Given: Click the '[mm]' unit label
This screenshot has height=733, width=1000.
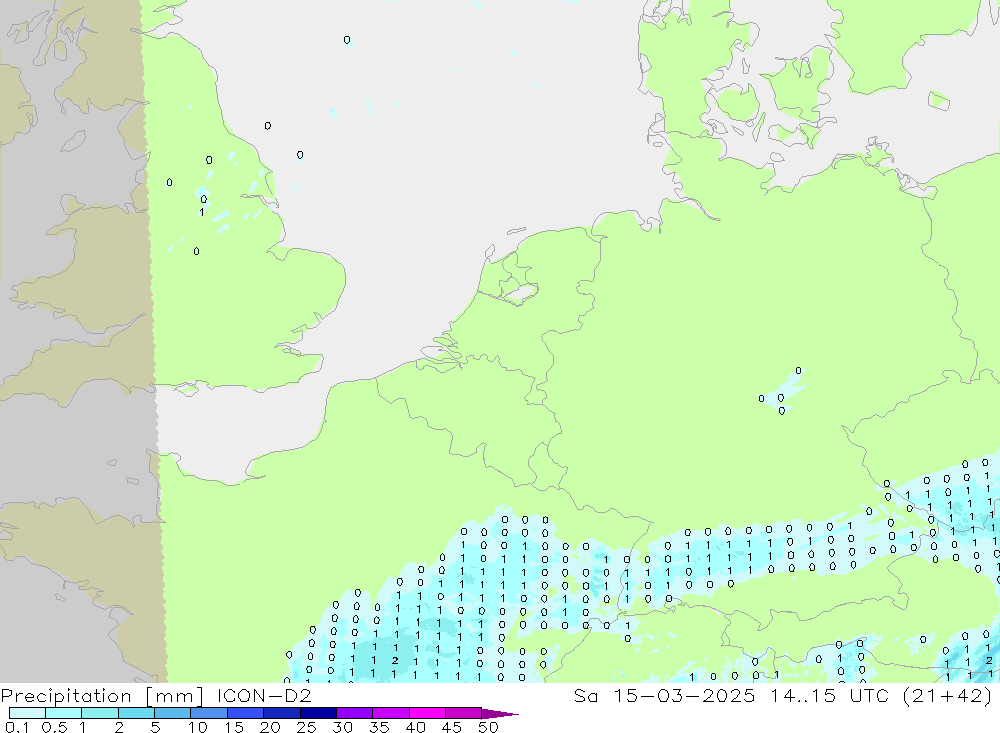Looking at the screenshot, I should coord(174,695).
